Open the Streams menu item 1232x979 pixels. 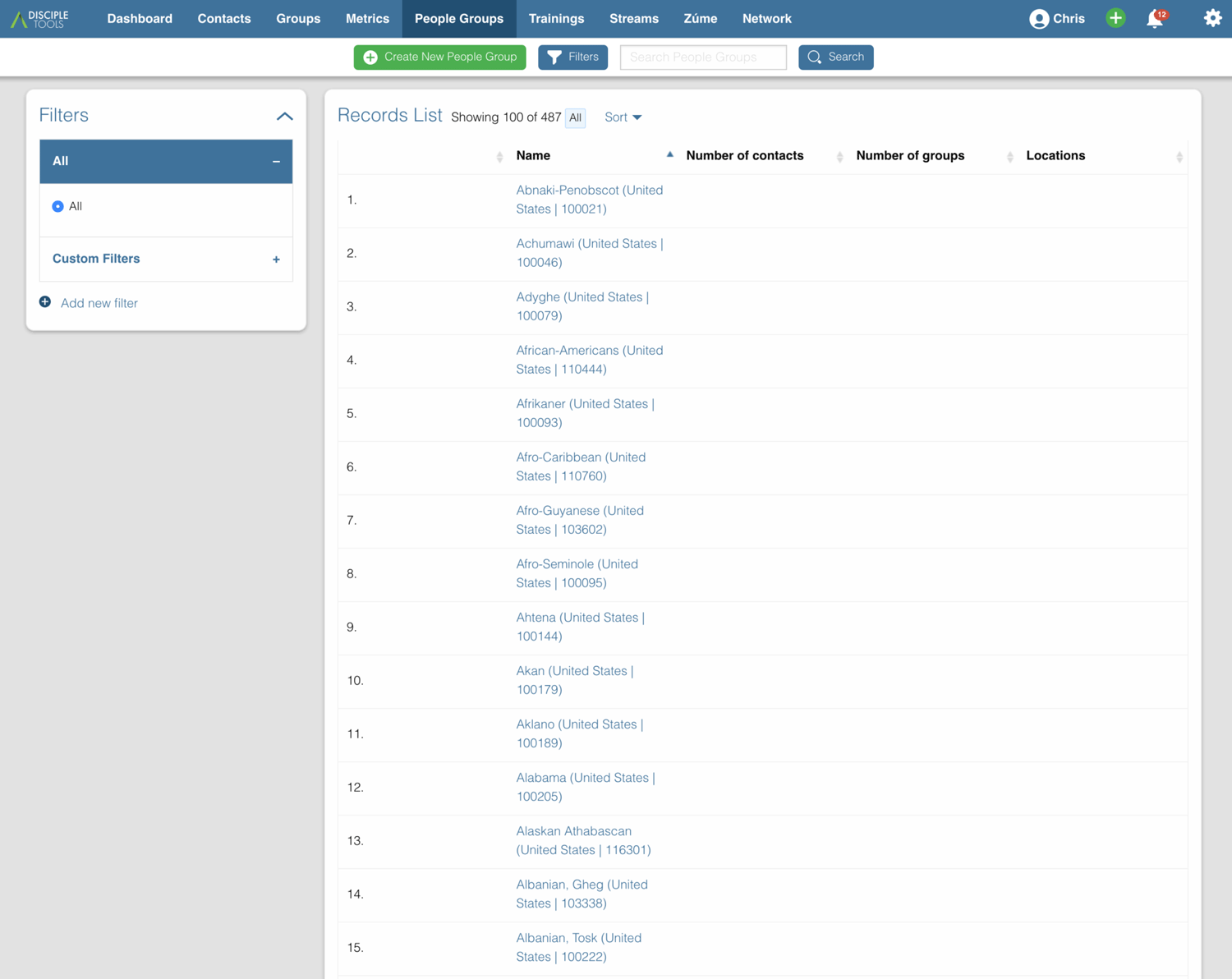coord(634,18)
